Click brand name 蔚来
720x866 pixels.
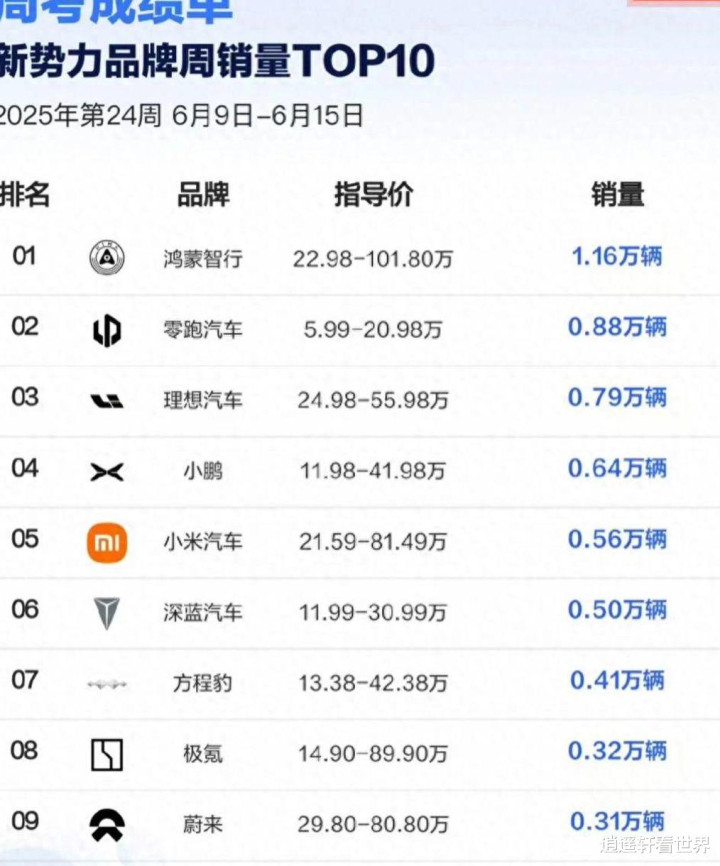pyautogui.click(x=203, y=825)
